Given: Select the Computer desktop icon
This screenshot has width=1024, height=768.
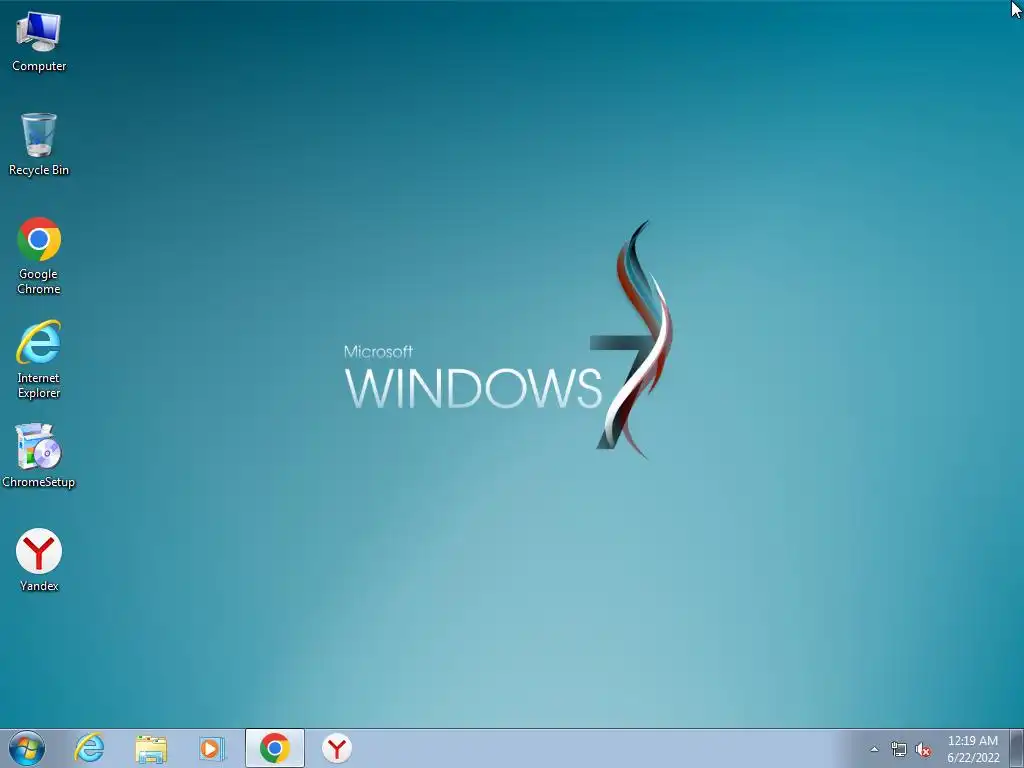Looking at the screenshot, I should click(39, 42).
